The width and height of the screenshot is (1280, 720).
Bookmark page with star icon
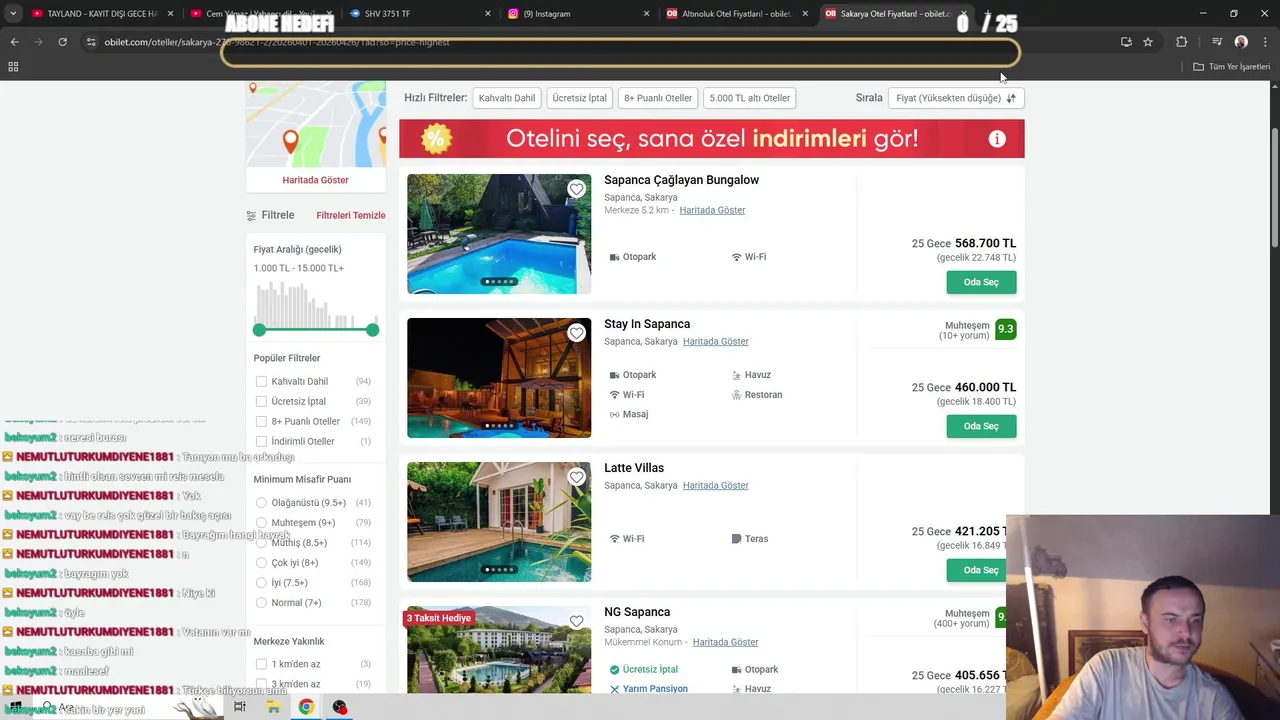click(x=1148, y=42)
